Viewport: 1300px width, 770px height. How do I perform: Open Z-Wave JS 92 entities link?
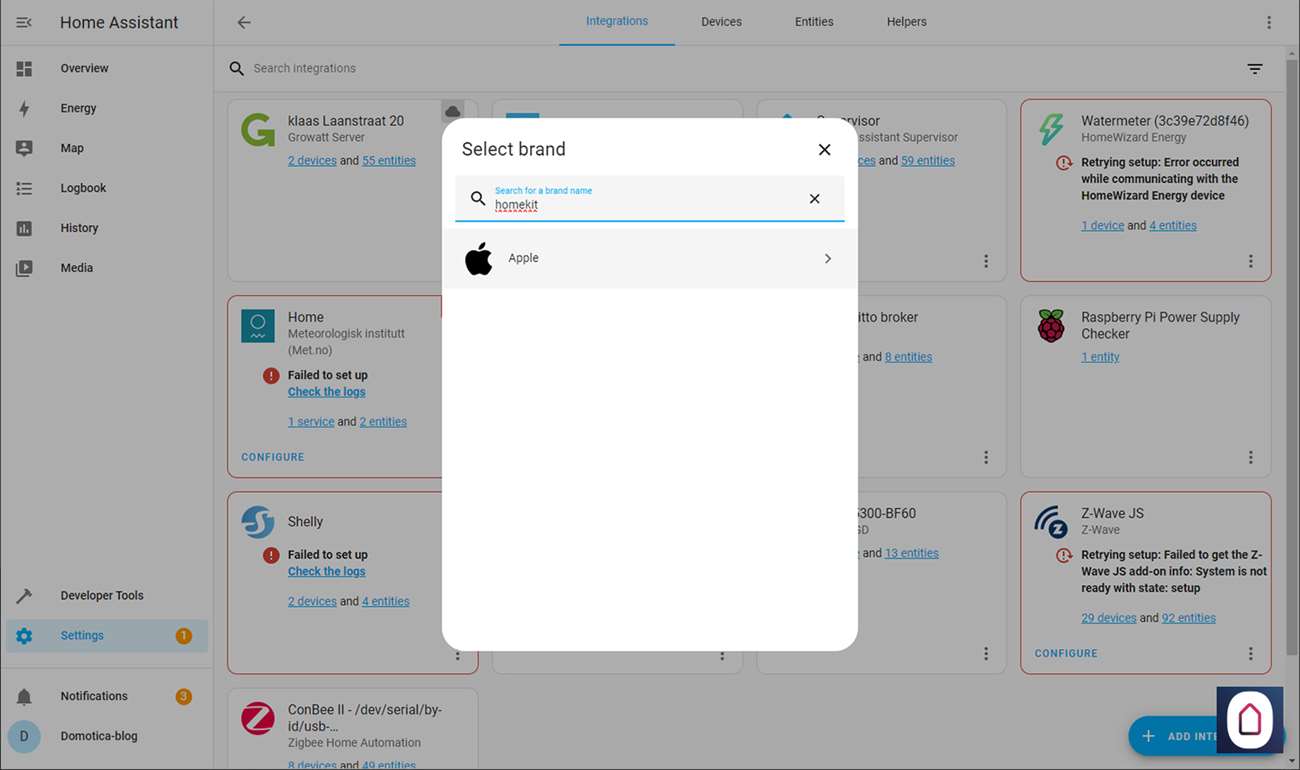1189,618
